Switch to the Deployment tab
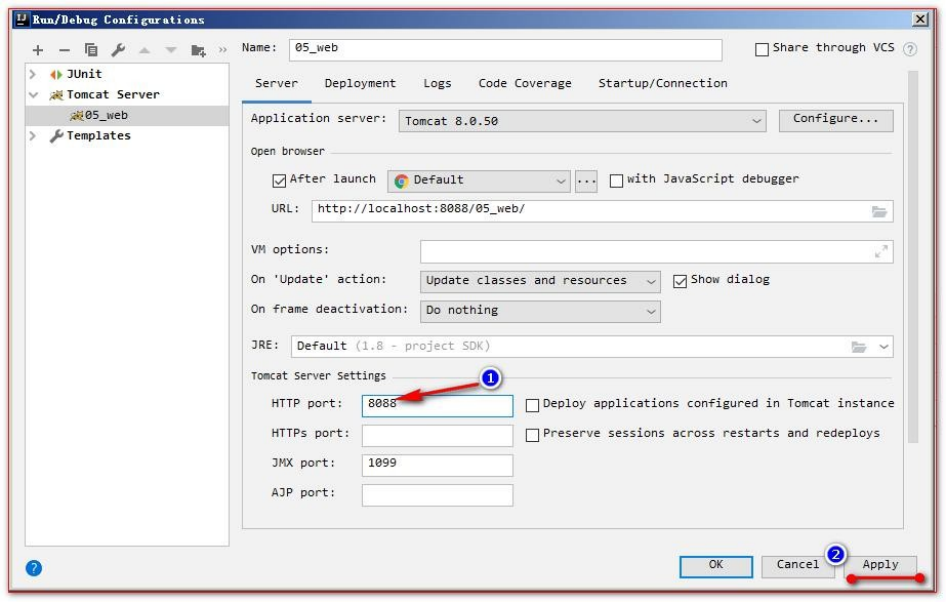This screenshot has height=602, width=947. [360, 83]
